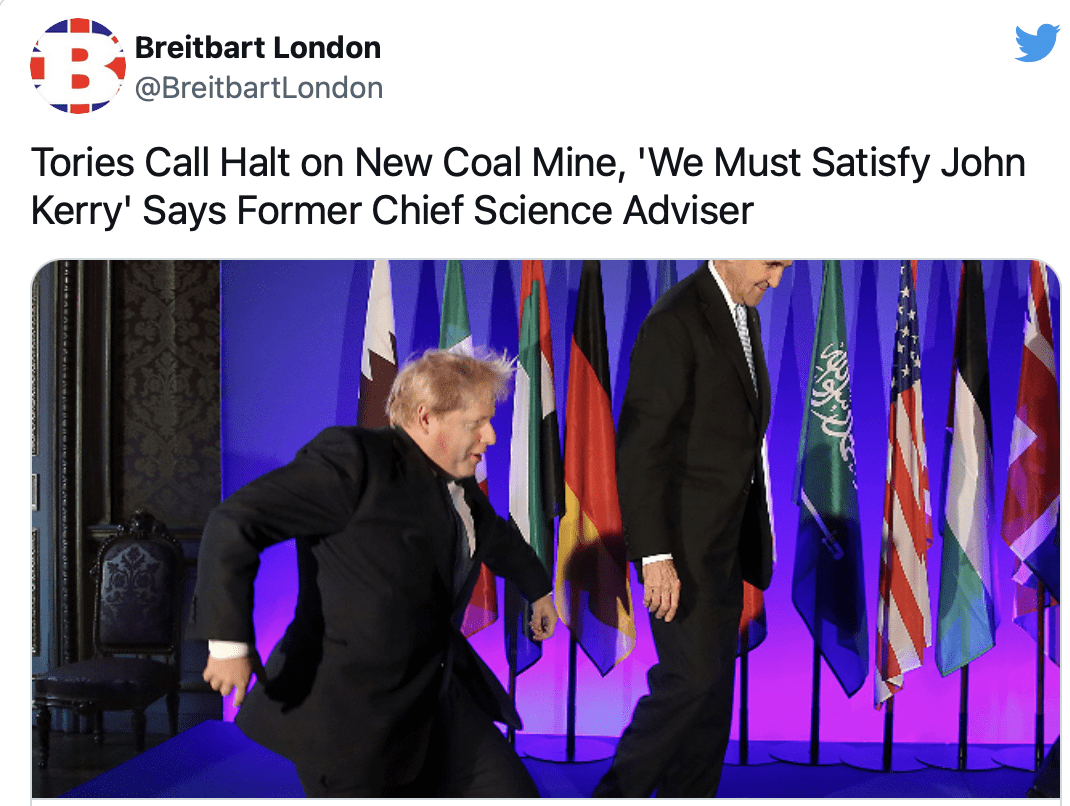Open the tweet's photo card

coord(546,528)
